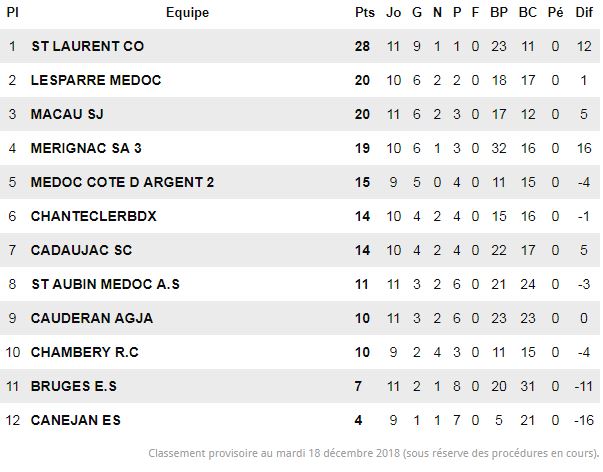The width and height of the screenshot is (603, 472).
Task: Click on CAUDERAN AGJA team name
Action: point(92,318)
